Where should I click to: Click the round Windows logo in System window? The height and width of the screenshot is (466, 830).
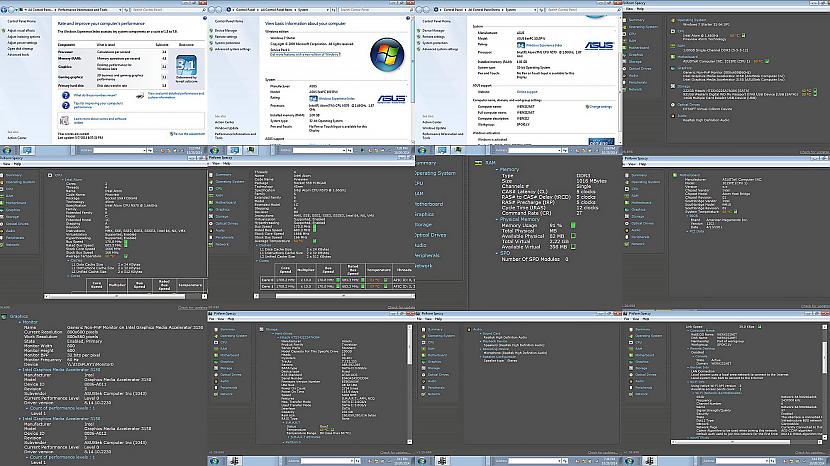[x=387, y=55]
